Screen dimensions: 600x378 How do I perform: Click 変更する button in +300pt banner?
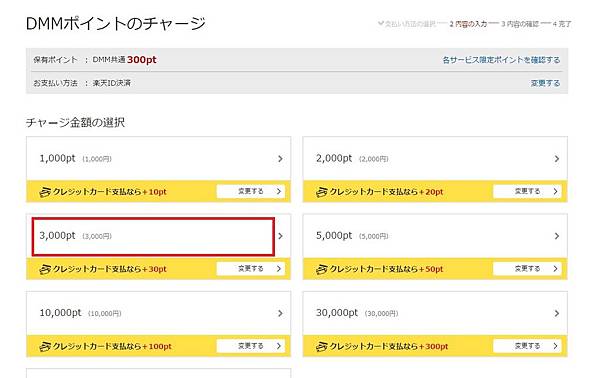coord(527,346)
